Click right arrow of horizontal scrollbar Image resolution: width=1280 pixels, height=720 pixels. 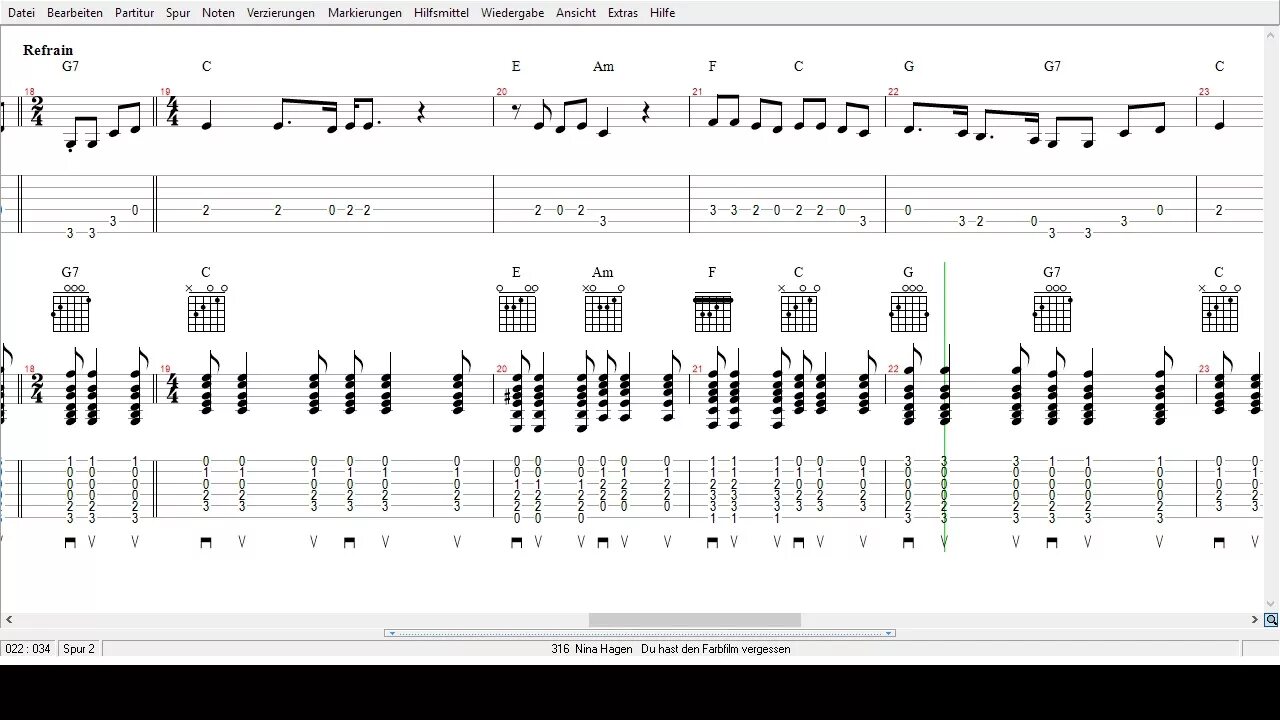(x=1255, y=620)
